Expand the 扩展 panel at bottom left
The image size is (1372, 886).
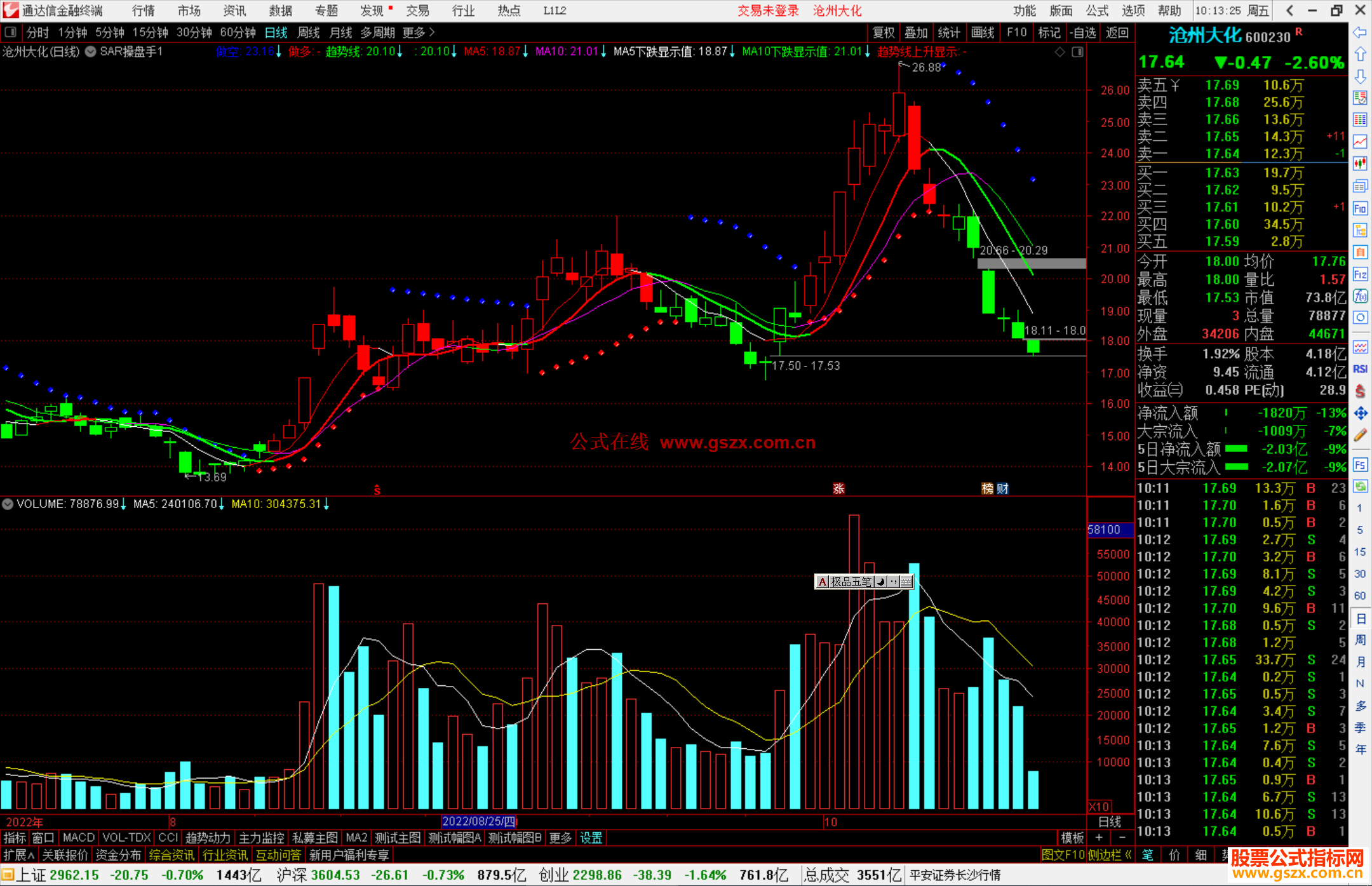click(x=18, y=855)
